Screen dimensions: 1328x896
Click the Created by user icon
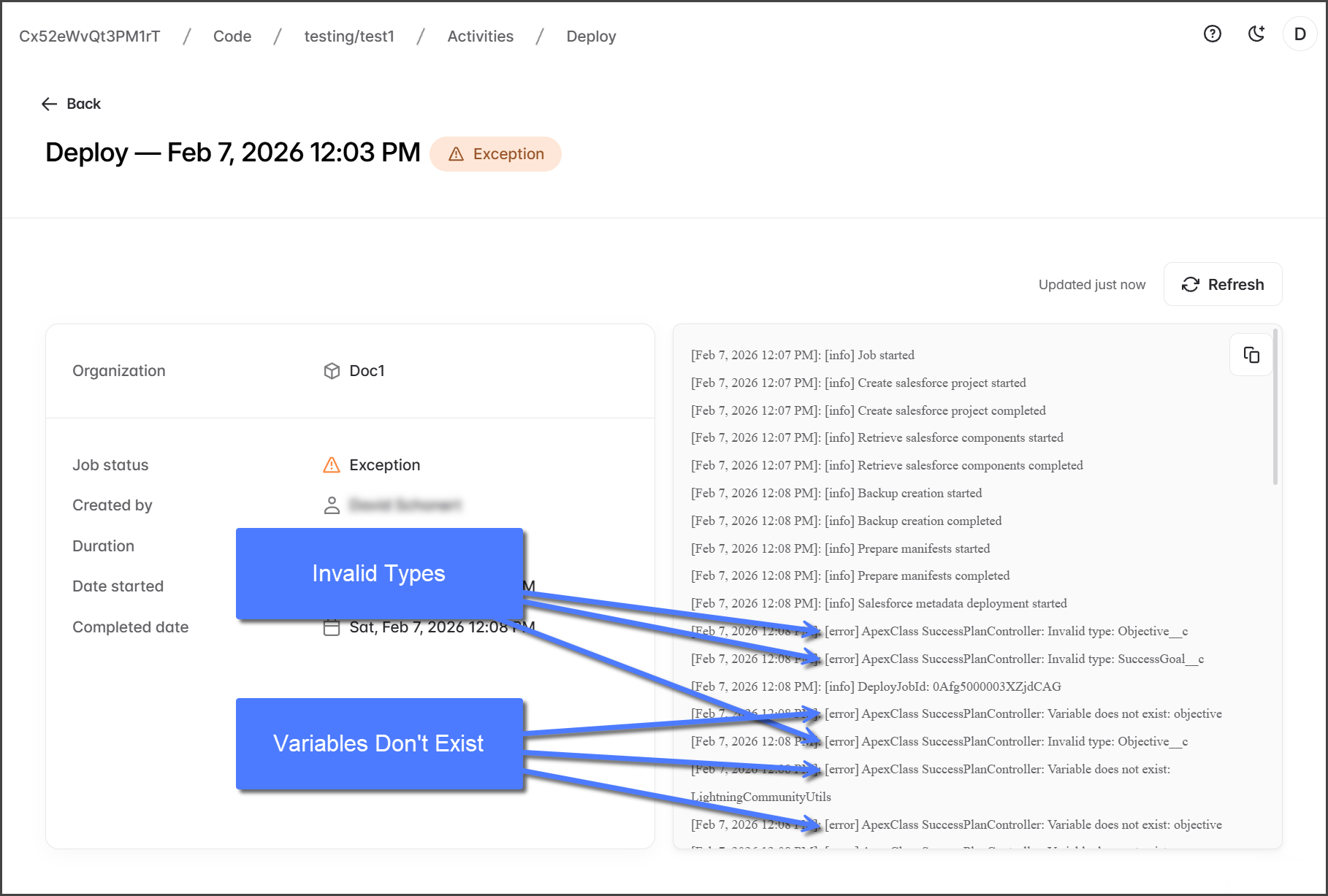click(332, 505)
